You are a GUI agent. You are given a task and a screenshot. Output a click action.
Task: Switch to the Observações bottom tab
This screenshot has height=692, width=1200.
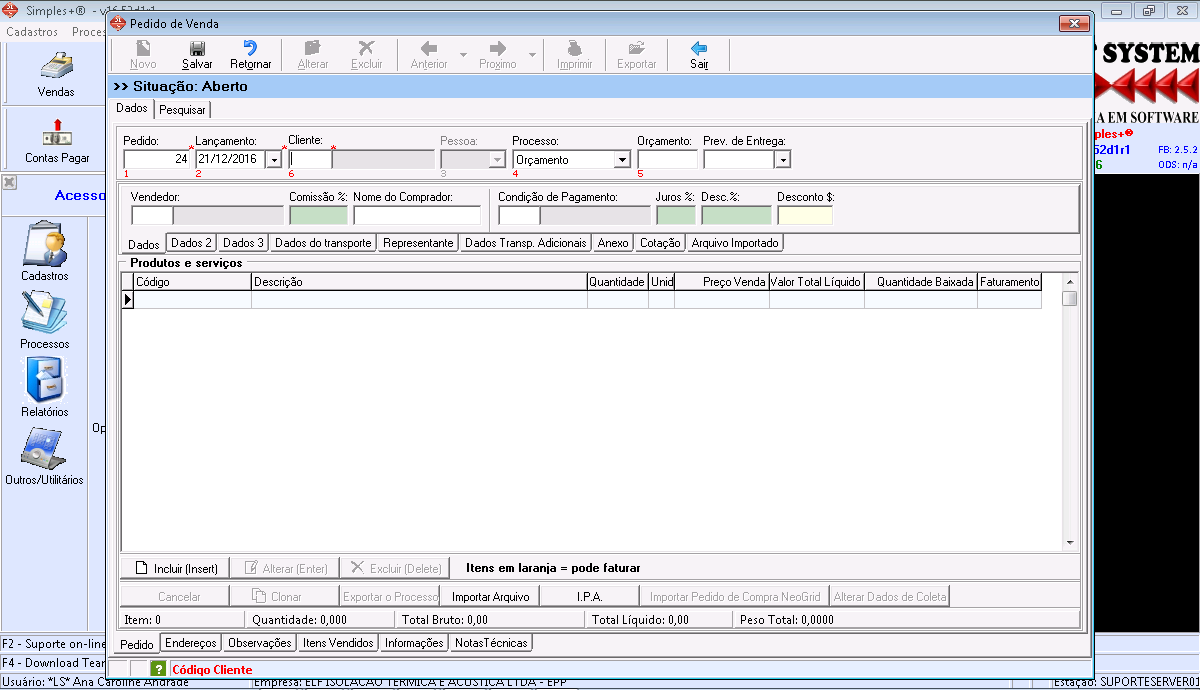pos(260,643)
